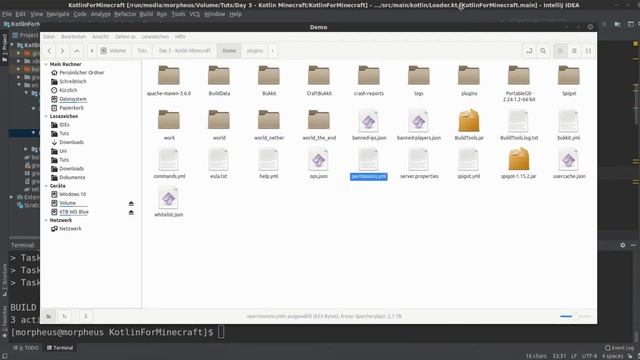Collapse the Geräte section
Screen dimensions: 640x360
click(x=46, y=186)
